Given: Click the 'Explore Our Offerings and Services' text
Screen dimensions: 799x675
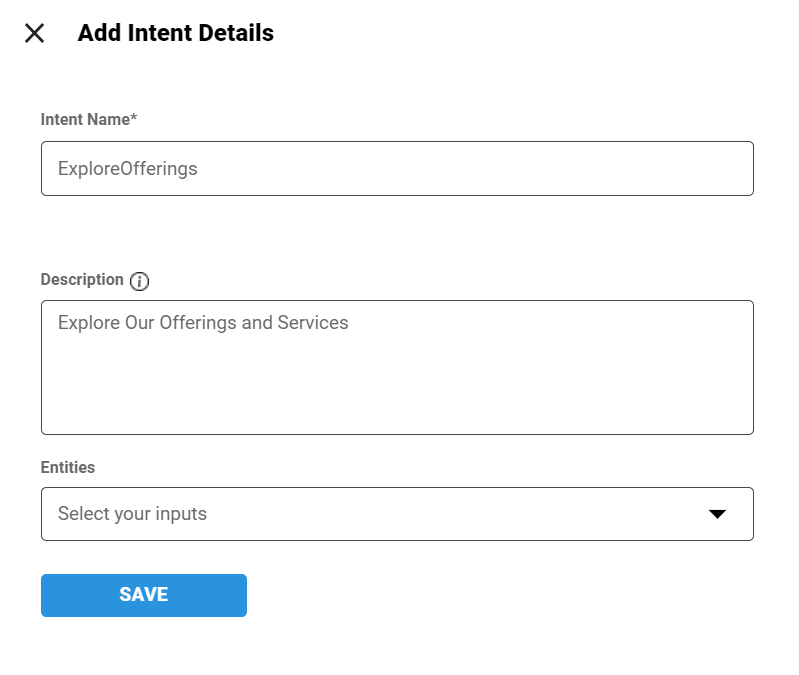Looking at the screenshot, I should point(203,323).
